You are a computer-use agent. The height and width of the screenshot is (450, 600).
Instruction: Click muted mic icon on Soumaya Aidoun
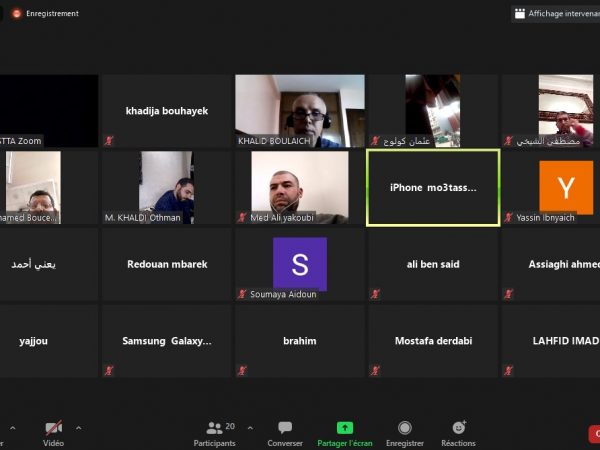click(242, 294)
